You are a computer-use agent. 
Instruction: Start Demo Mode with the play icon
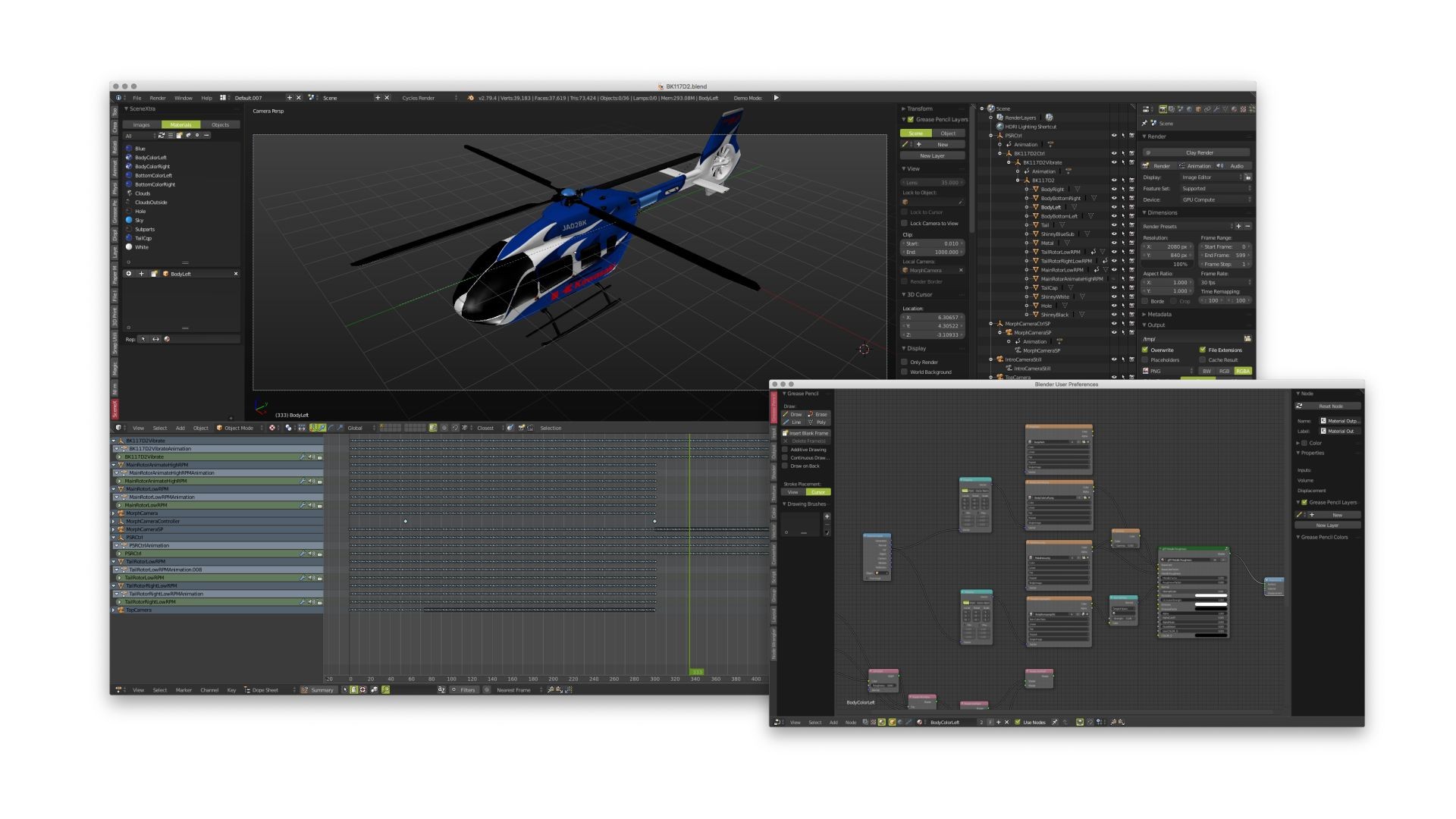[x=776, y=98]
